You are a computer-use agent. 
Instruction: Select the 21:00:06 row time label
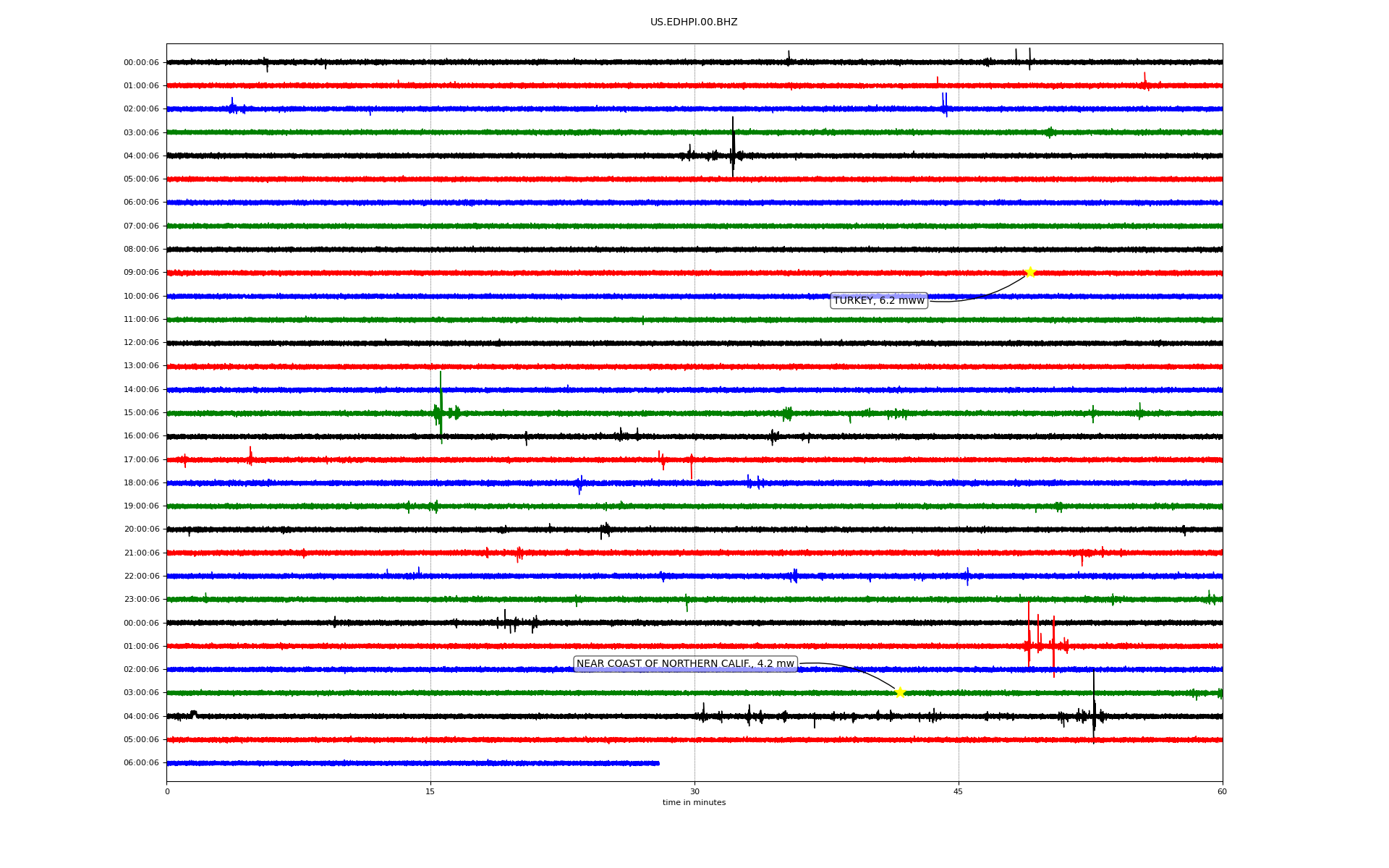(x=141, y=553)
